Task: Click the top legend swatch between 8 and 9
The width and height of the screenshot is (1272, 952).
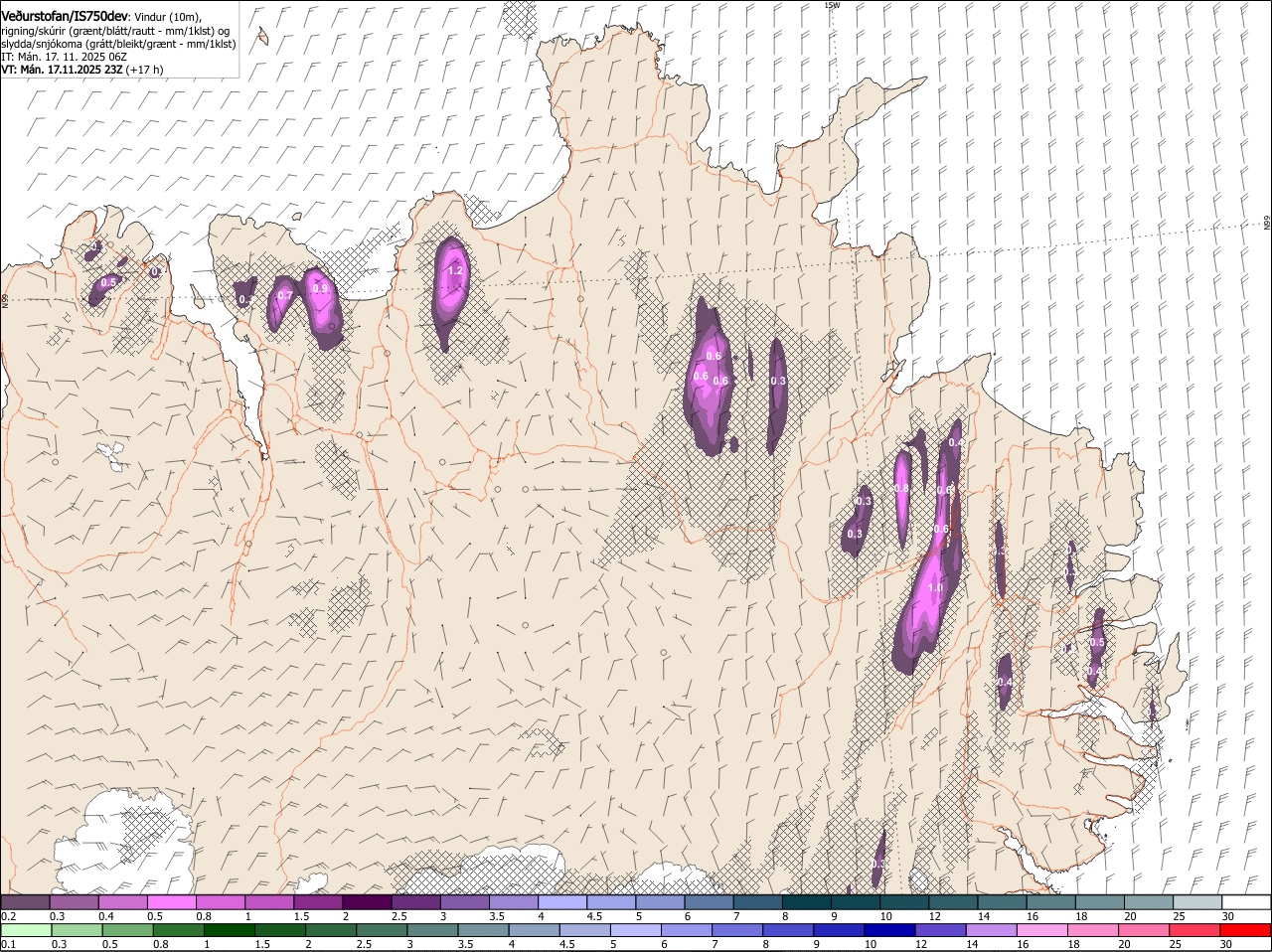Action: [x=807, y=902]
